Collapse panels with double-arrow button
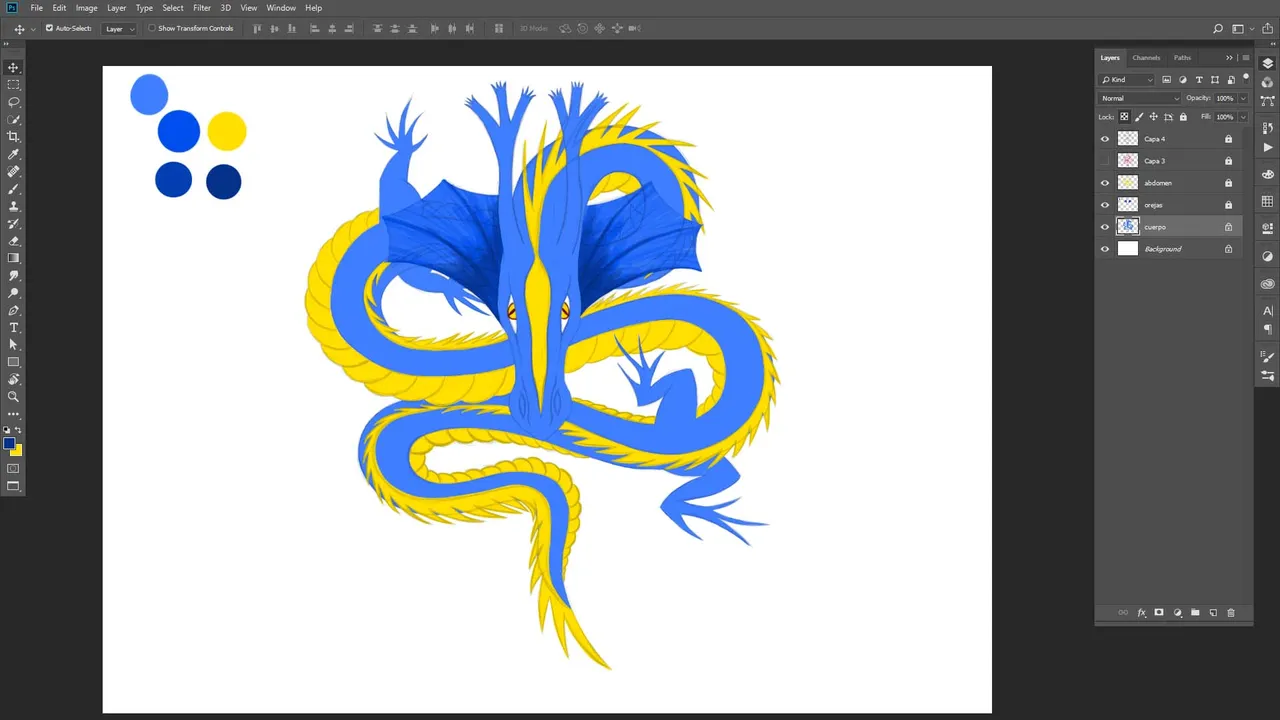Image resolution: width=1280 pixels, height=720 pixels. pyautogui.click(x=1229, y=58)
